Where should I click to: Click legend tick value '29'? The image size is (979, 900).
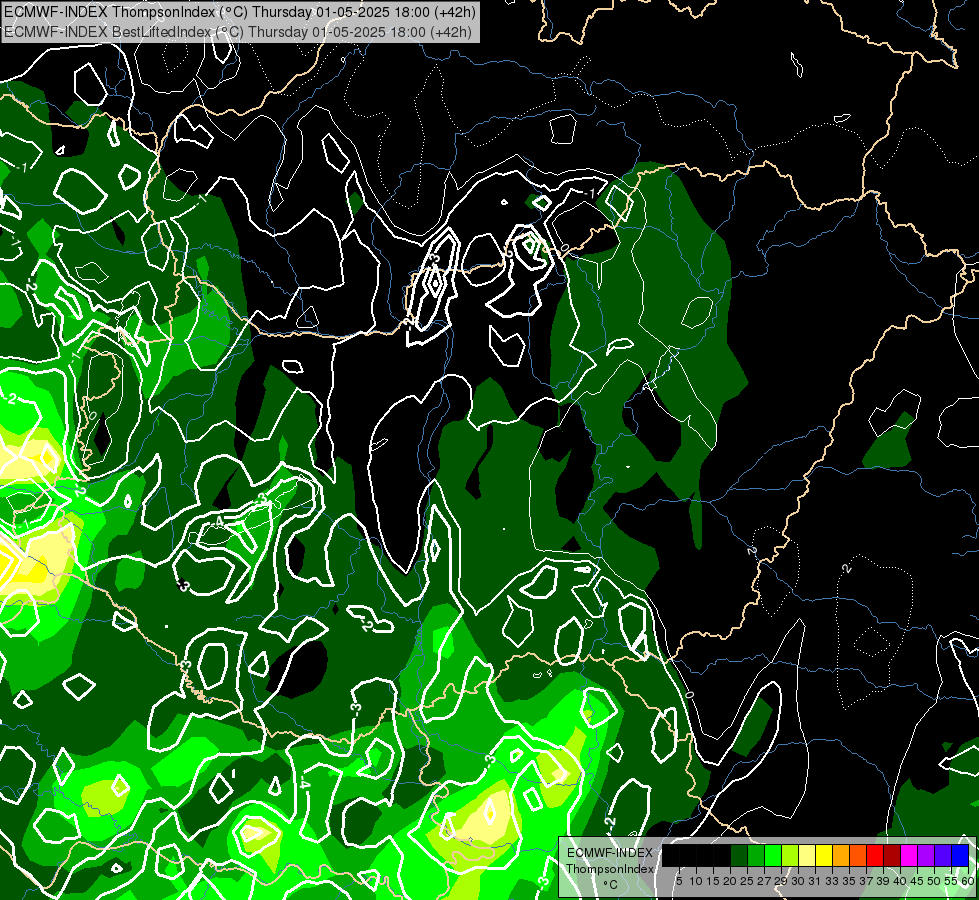pyautogui.click(x=781, y=881)
